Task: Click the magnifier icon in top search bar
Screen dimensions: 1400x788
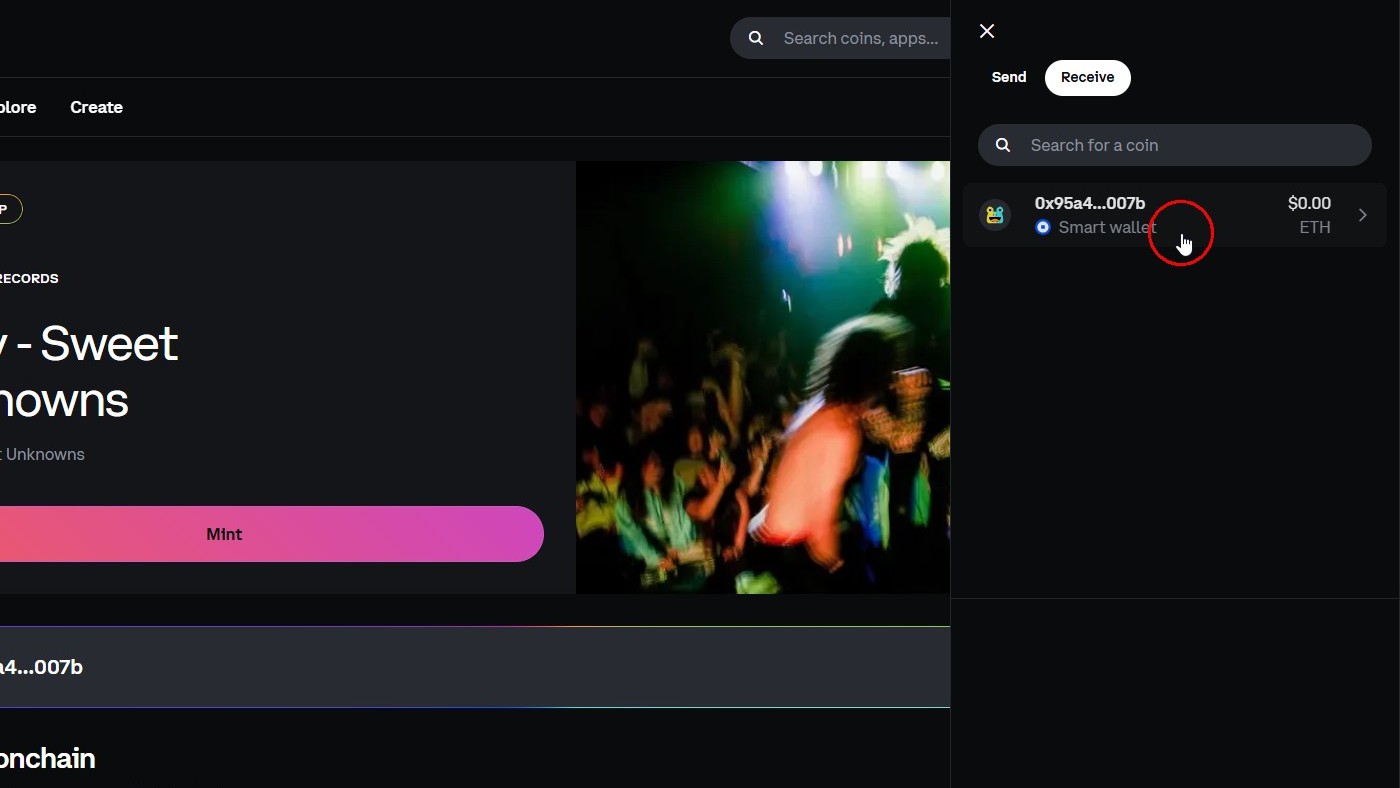Action: tap(756, 38)
